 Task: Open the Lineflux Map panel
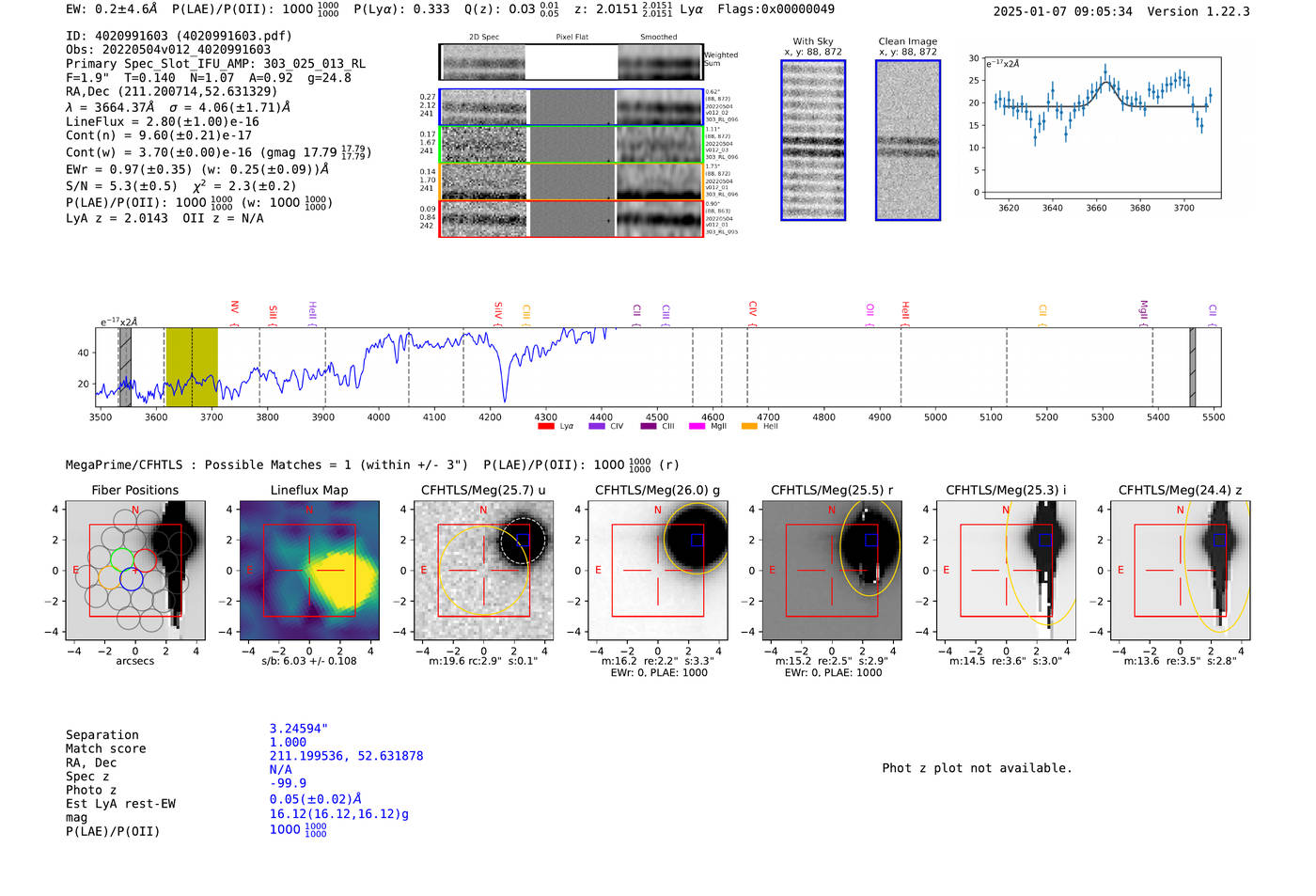point(309,570)
